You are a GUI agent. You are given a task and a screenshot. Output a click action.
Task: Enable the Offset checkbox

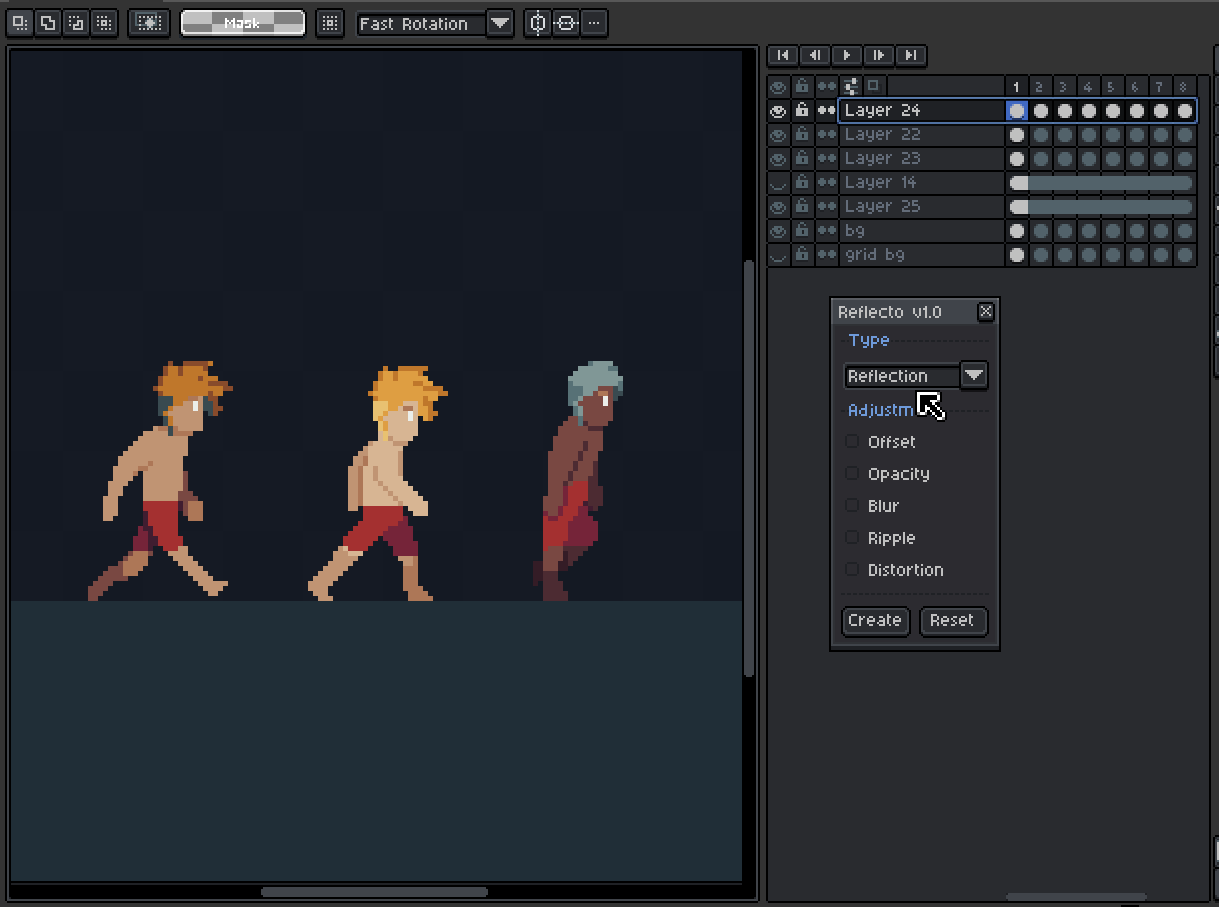pyautogui.click(x=852, y=442)
